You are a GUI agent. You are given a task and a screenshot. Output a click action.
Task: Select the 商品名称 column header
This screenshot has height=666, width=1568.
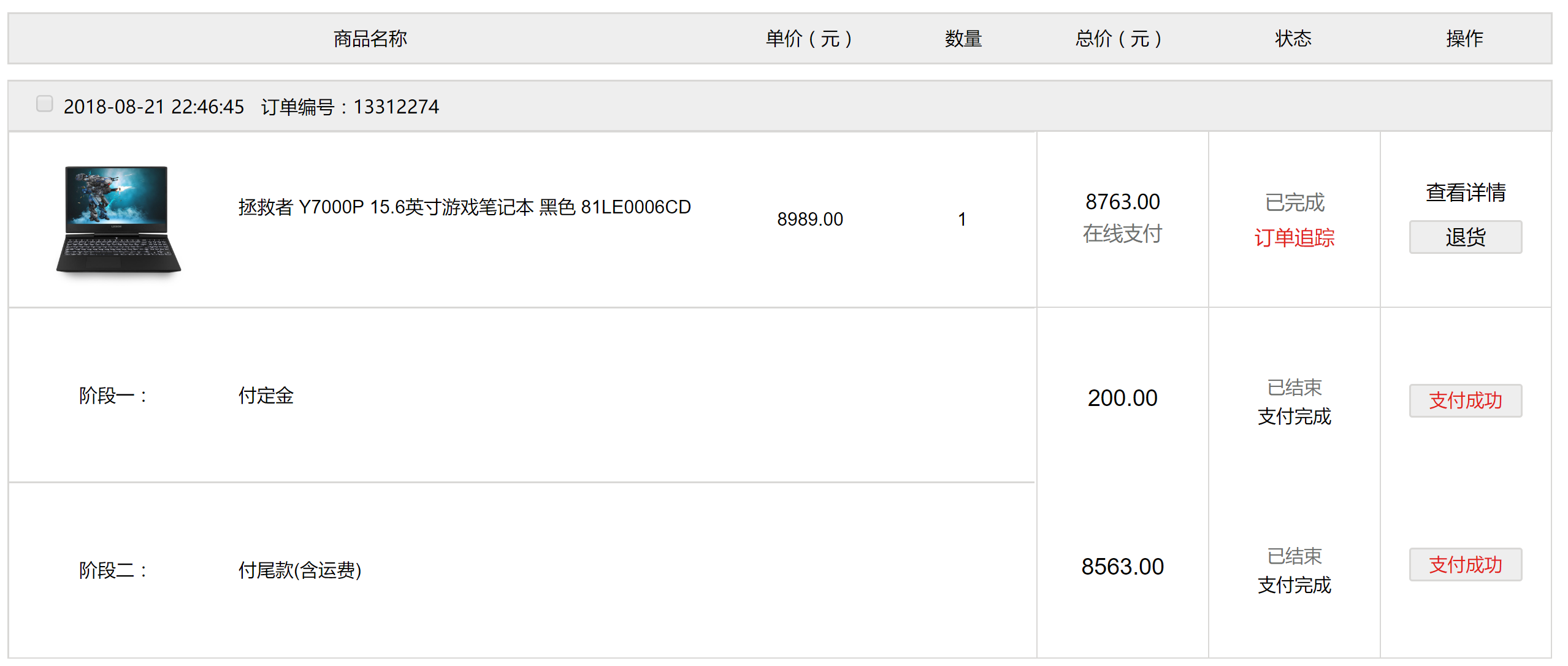point(370,39)
